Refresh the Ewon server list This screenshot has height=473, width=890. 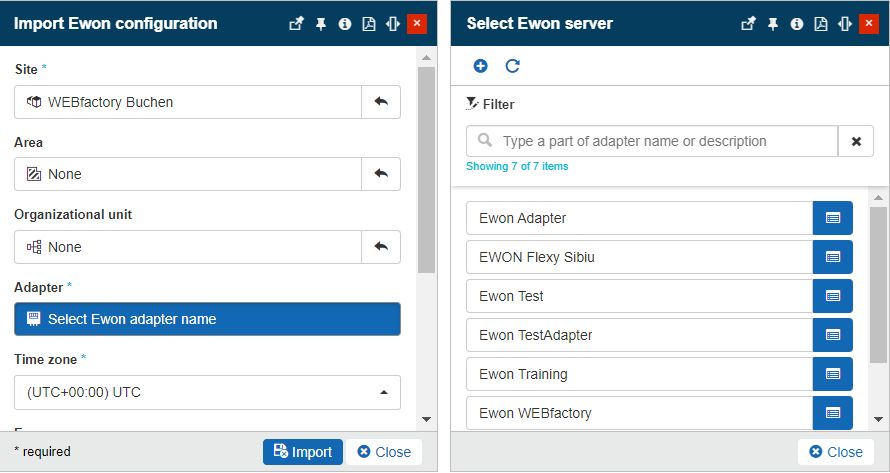pos(513,66)
